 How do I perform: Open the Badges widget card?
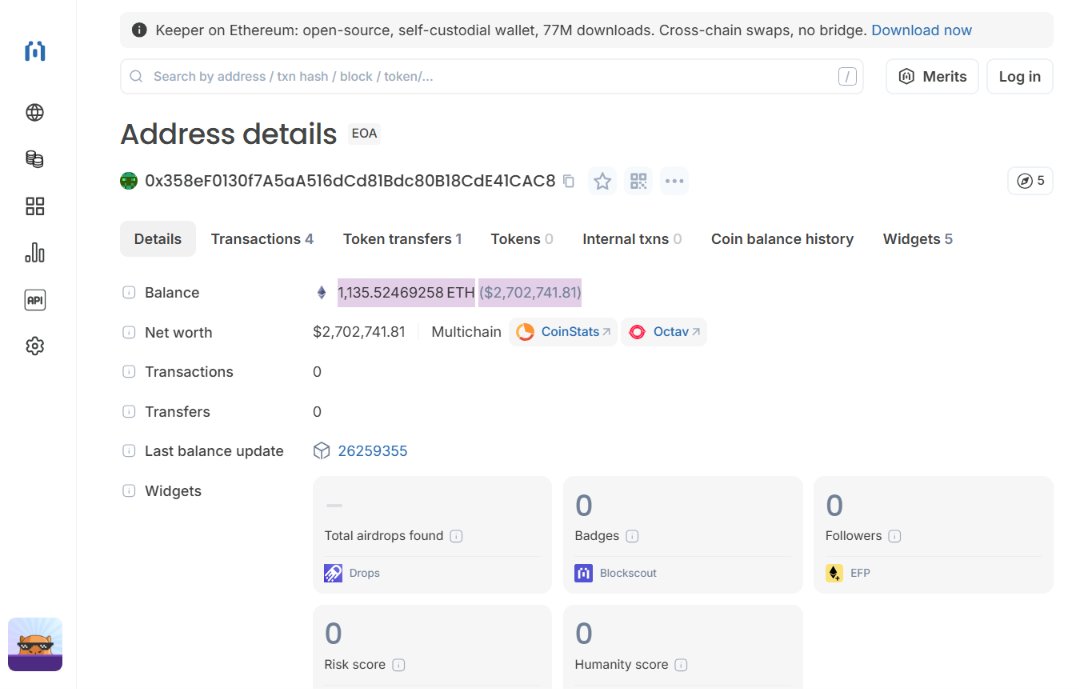(683, 535)
